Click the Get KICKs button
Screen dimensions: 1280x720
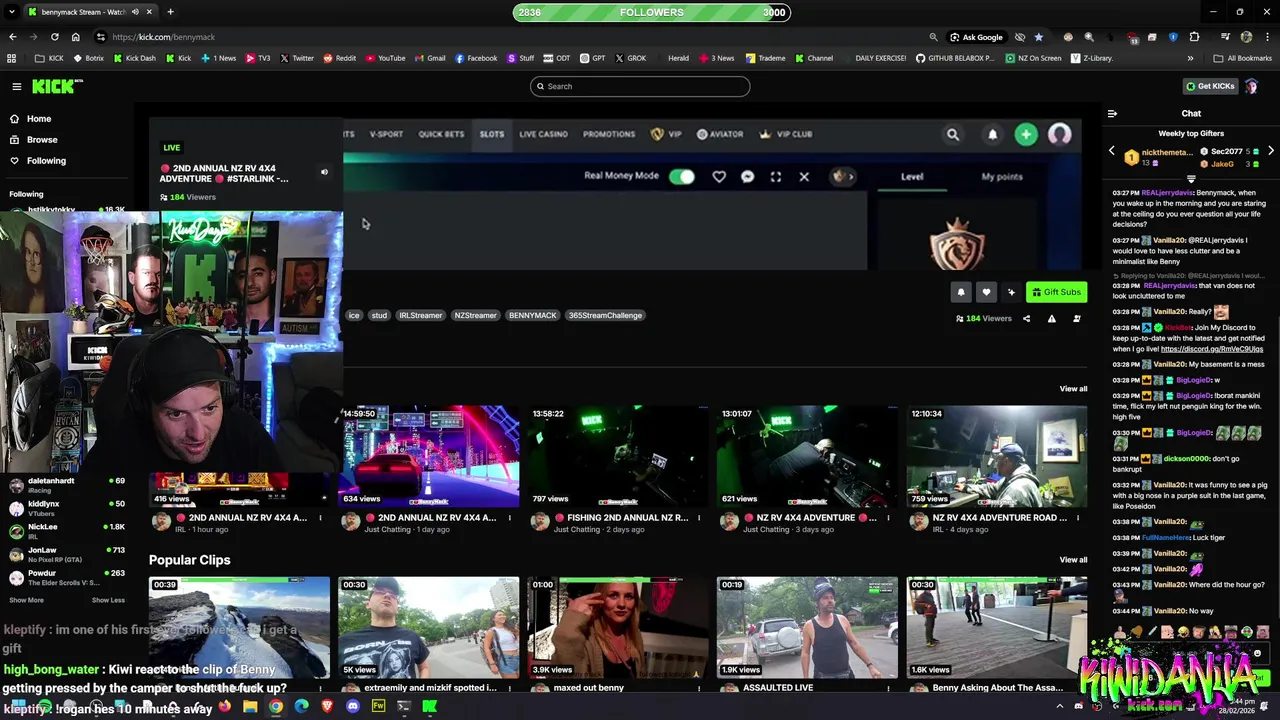[1210, 86]
